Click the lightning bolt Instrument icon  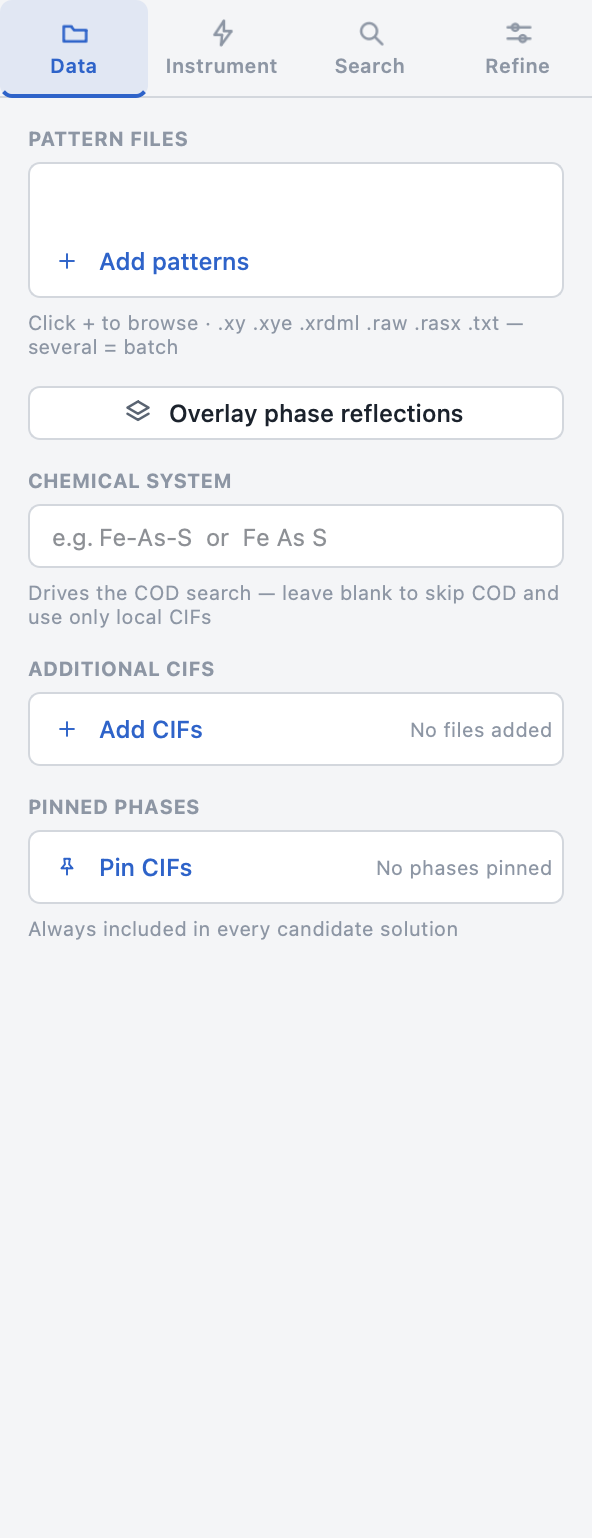pyautogui.click(x=222, y=34)
